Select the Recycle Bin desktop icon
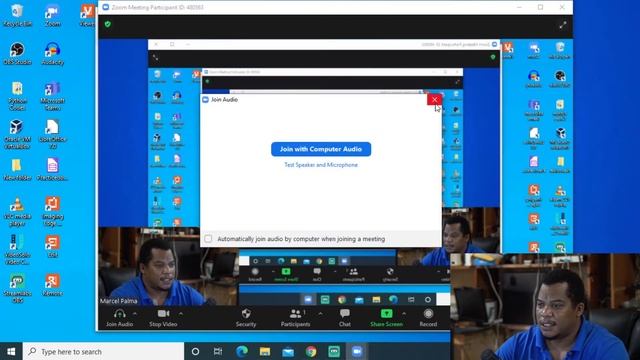 click(17, 16)
